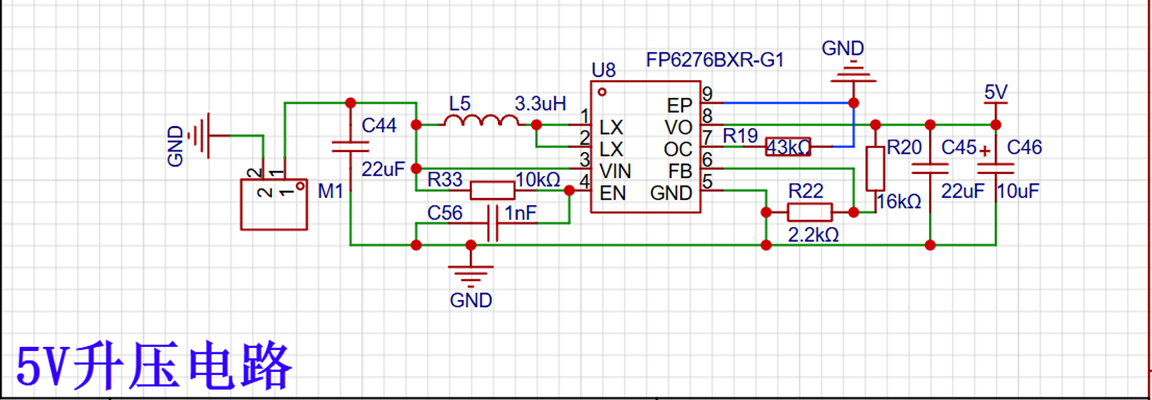This screenshot has height=400, width=1152.
Task: Select polarized capacitor C46 symbol
Action: click(x=996, y=168)
